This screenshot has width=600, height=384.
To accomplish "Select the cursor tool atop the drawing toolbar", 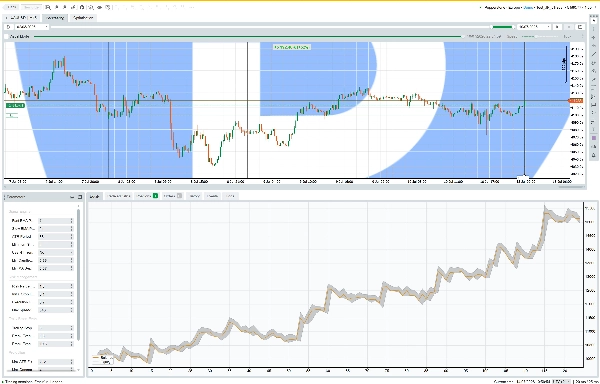I will (x=594, y=21).
